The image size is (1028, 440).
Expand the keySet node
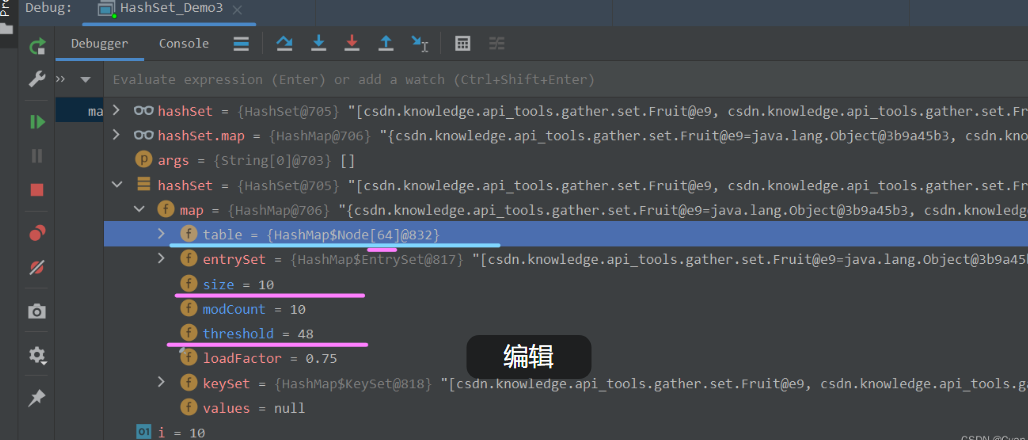click(161, 382)
